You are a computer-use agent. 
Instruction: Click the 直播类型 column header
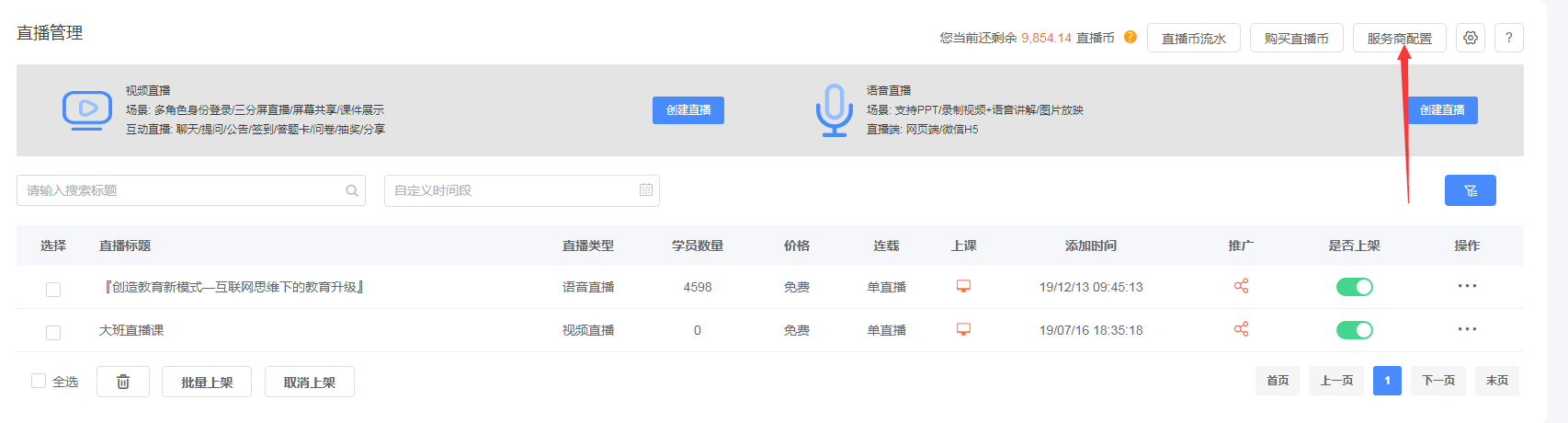pos(588,246)
